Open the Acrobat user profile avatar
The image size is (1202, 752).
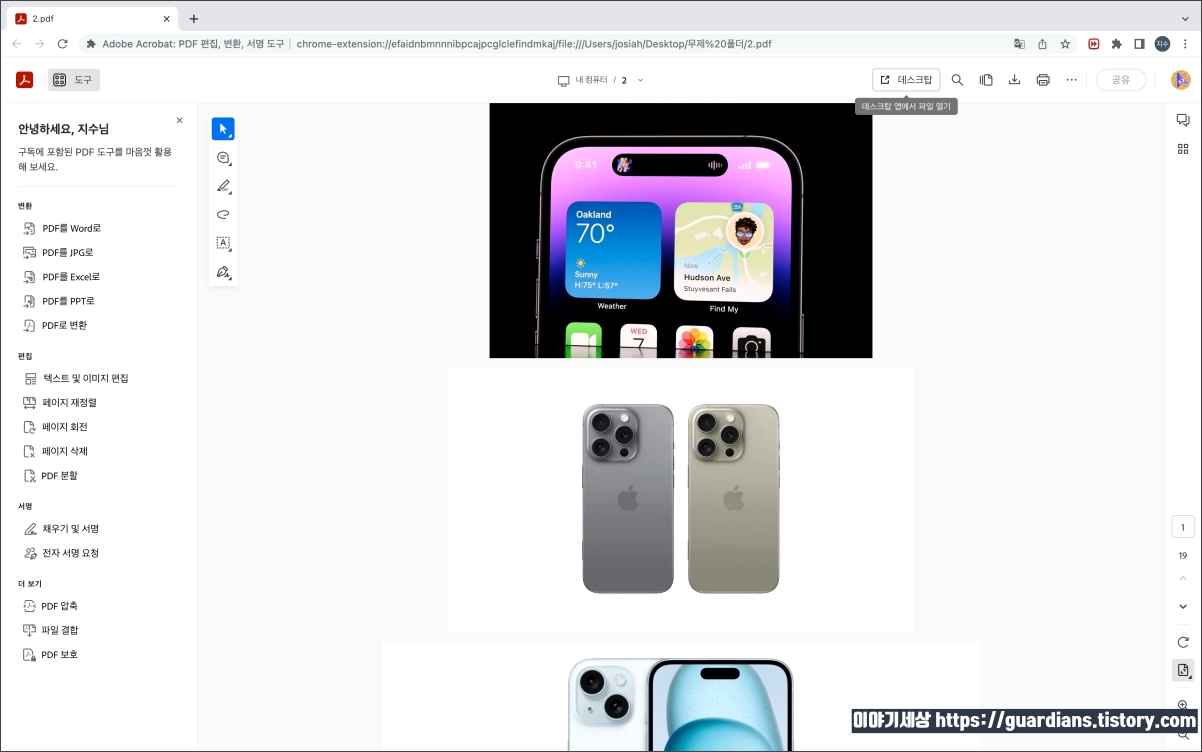[1181, 80]
